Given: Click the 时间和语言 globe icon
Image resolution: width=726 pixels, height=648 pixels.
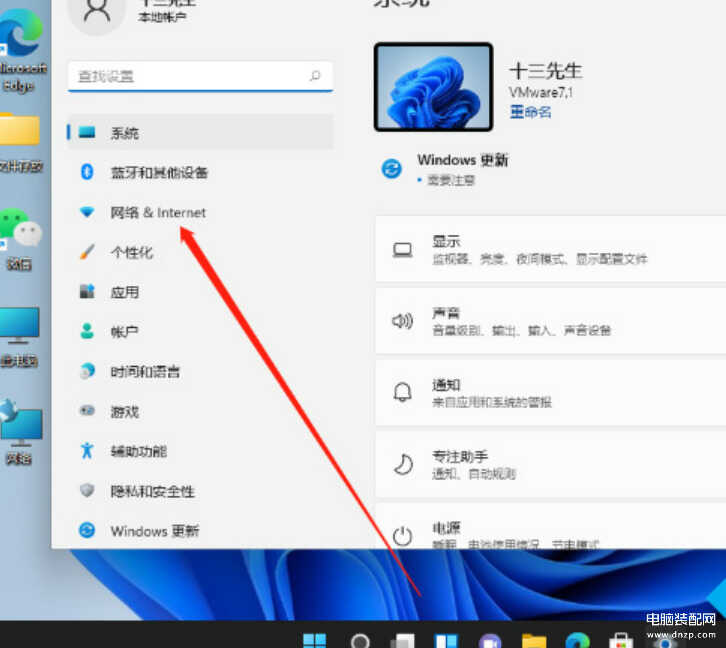Looking at the screenshot, I should (87, 371).
